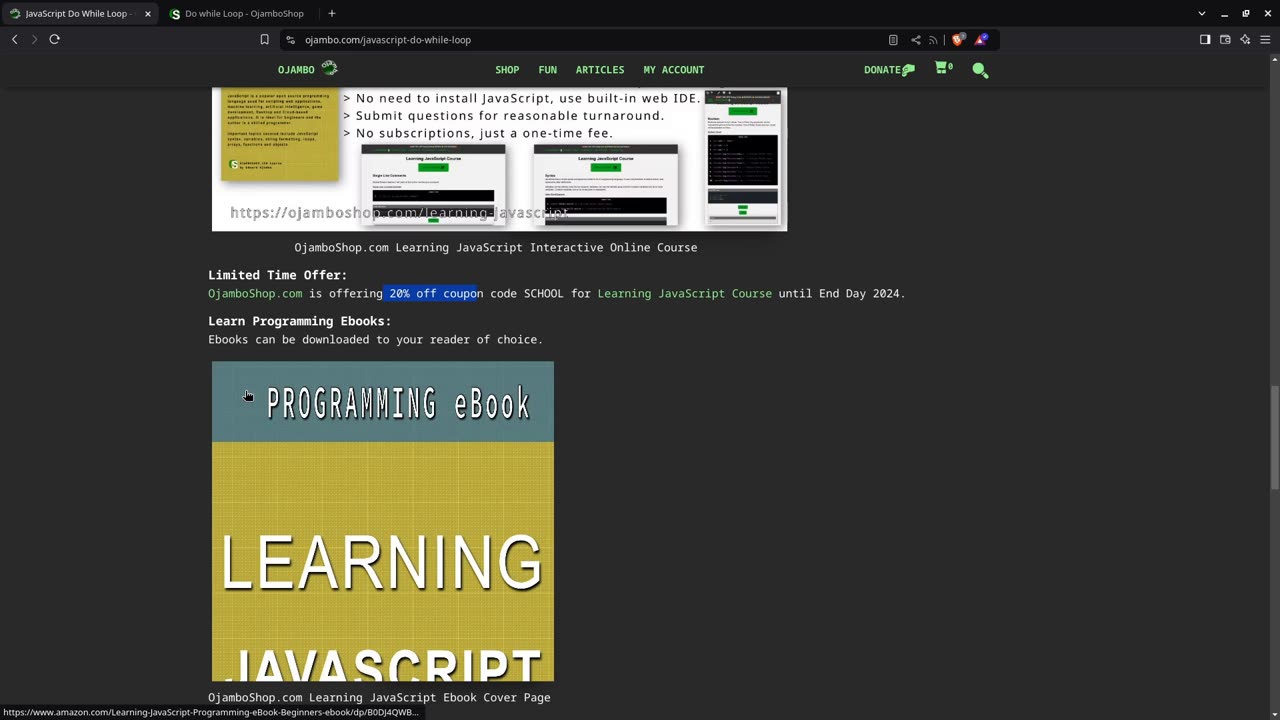Click the "Limited Time Offer:" heading
The height and width of the screenshot is (720, 1280).
click(x=278, y=275)
